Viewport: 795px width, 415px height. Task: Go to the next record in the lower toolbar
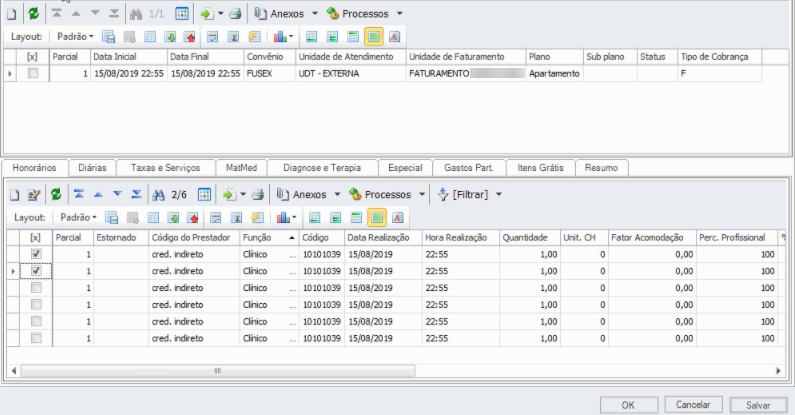pos(117,194)
